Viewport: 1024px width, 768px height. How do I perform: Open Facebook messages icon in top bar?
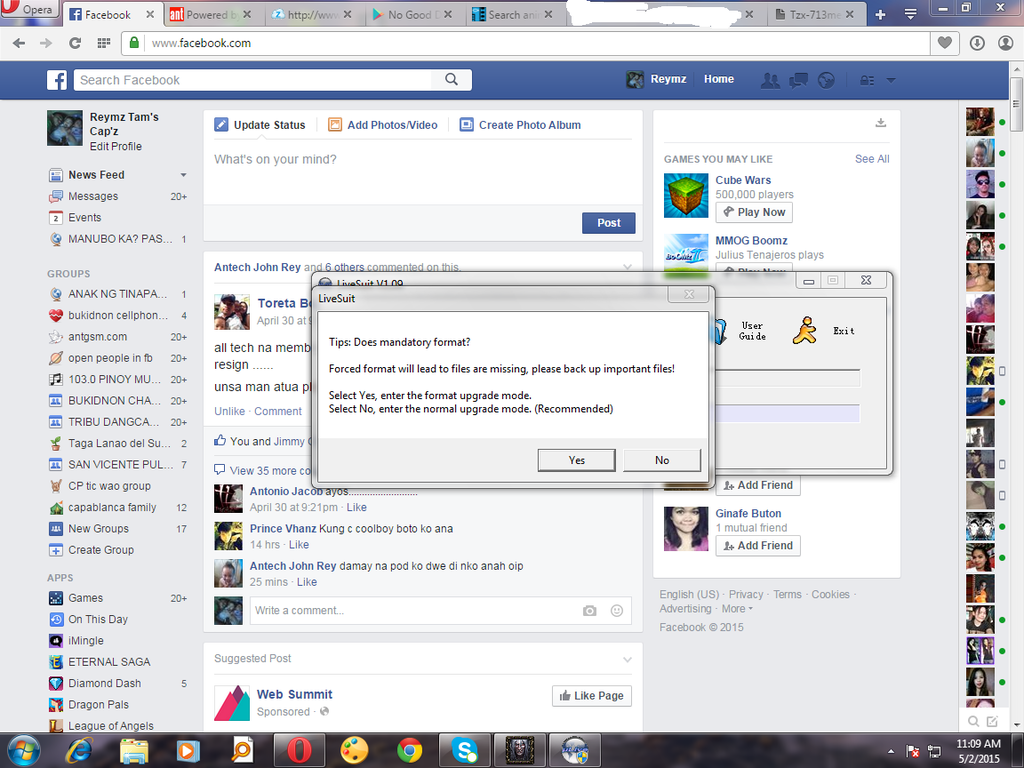coord(798,80)
